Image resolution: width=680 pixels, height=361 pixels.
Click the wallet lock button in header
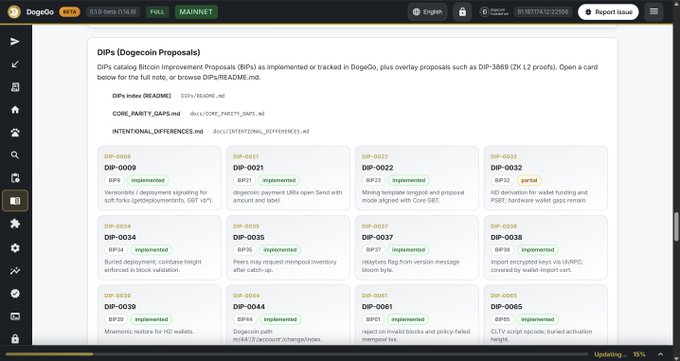click(x=462, y=12)
